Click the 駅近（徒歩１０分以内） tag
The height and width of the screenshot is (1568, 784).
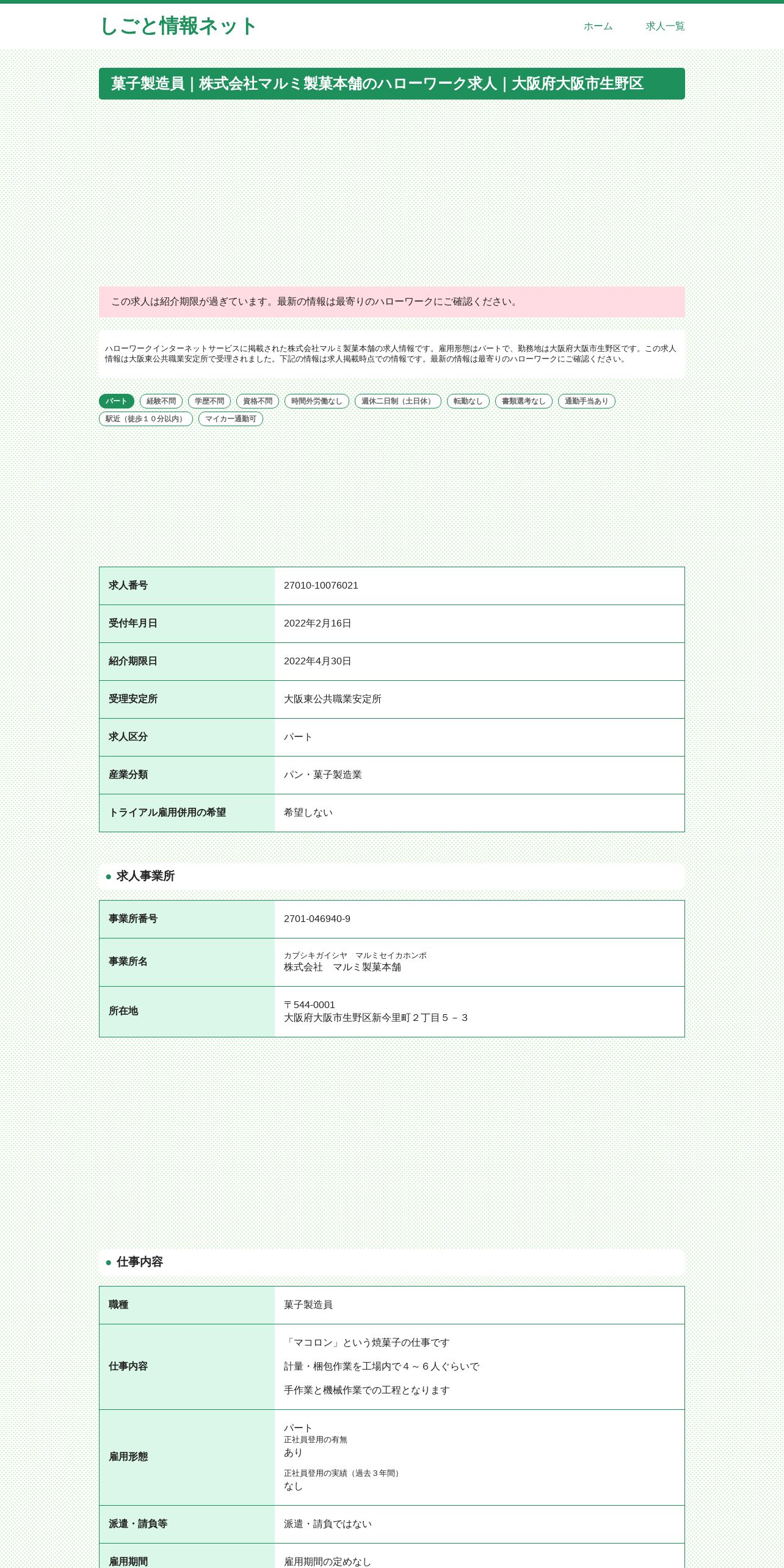click(x=146, y=419)
